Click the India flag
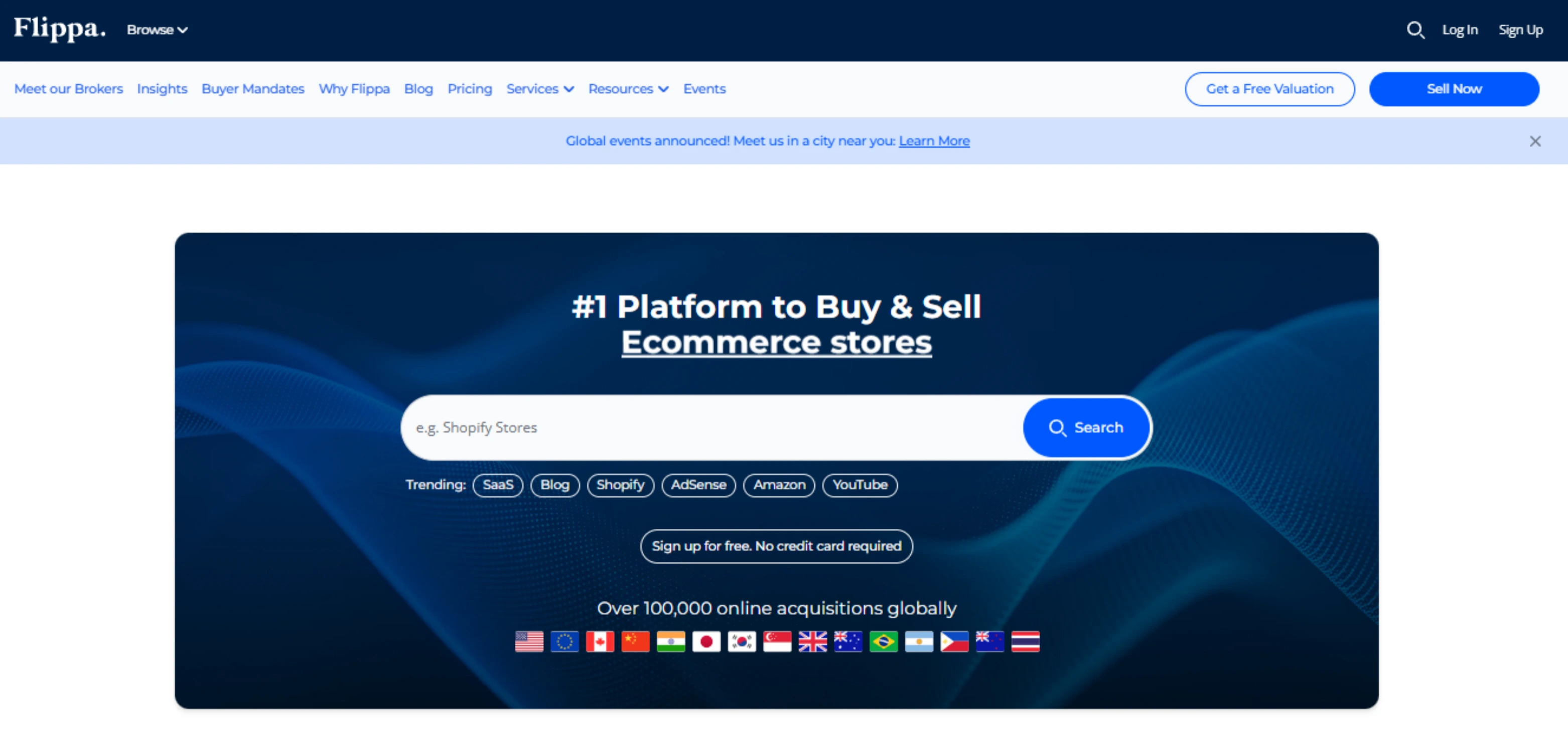This screenshot has height=729, width=1568. pos(670,641)
